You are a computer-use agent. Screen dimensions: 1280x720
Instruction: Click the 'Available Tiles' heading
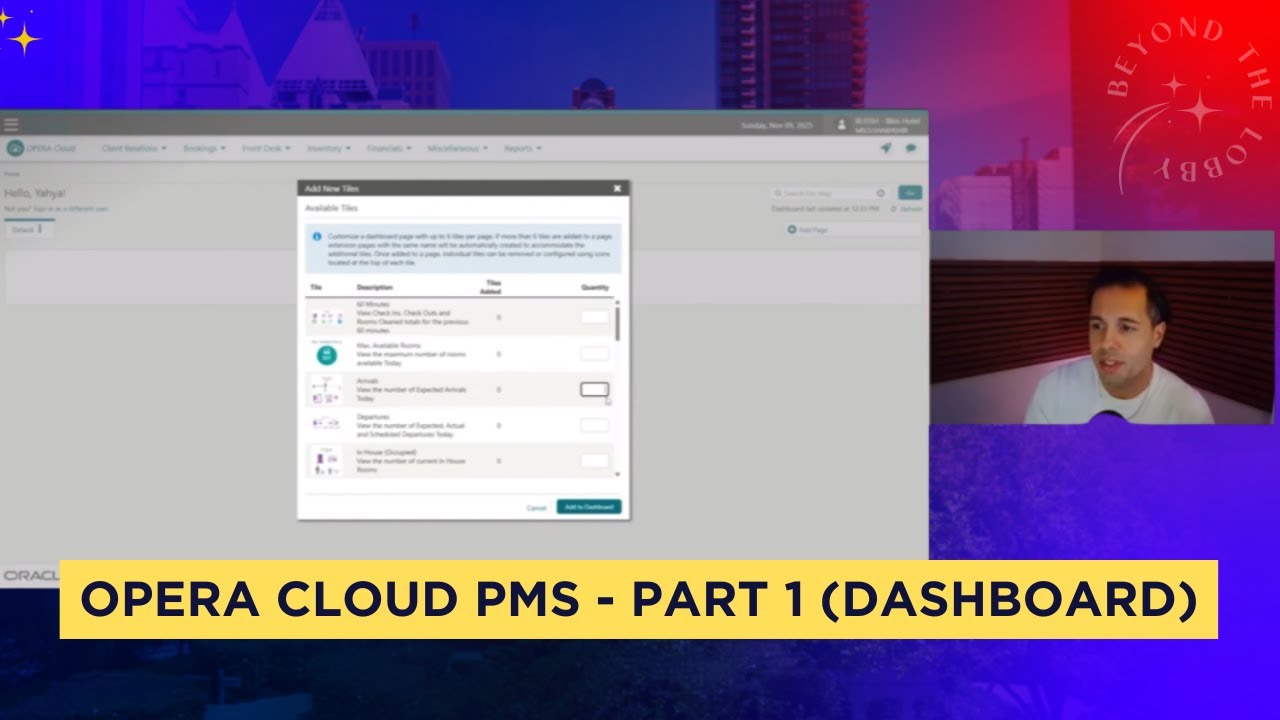(x=331, y=208)
